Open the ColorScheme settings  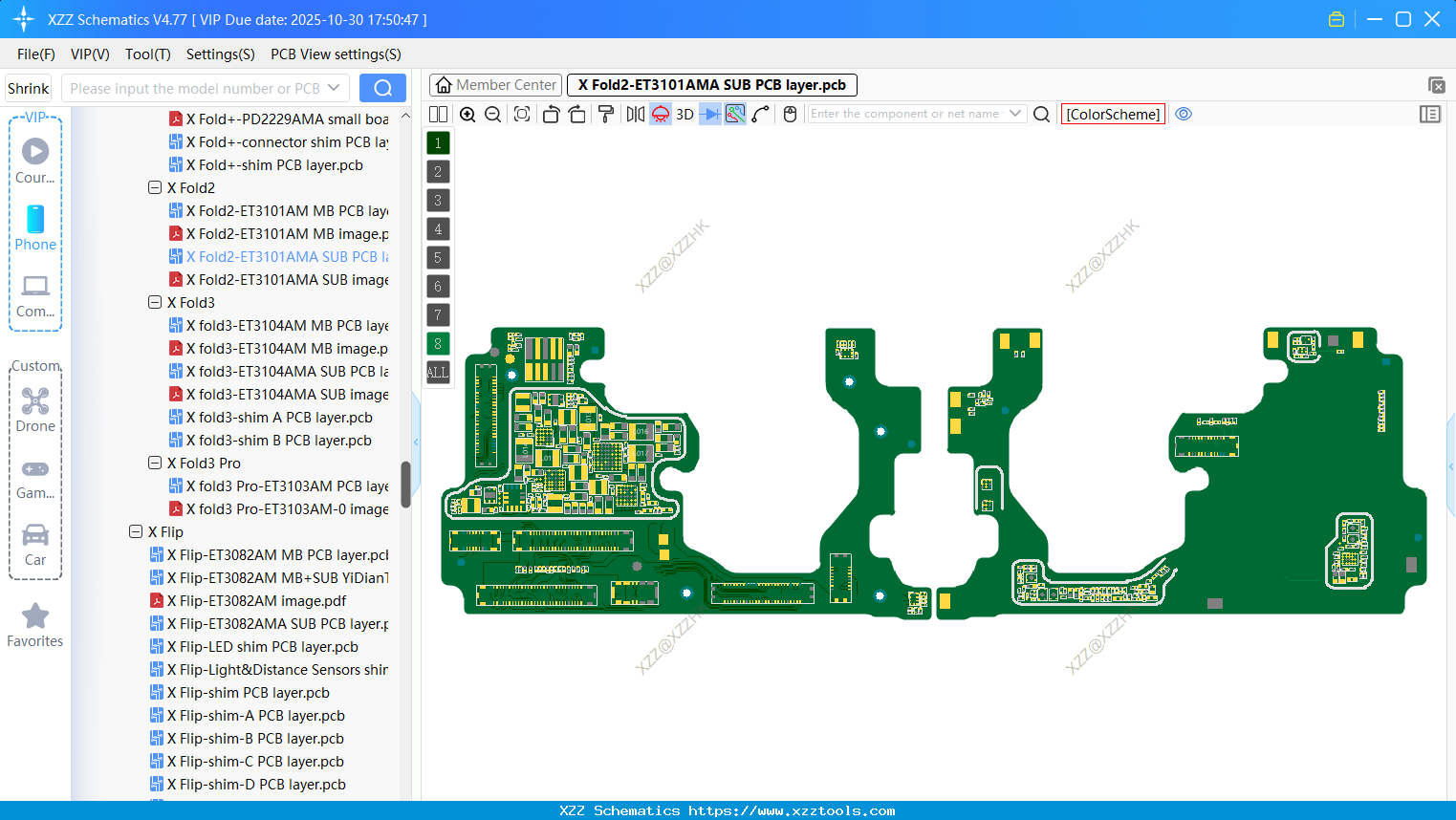(1112, 114)
